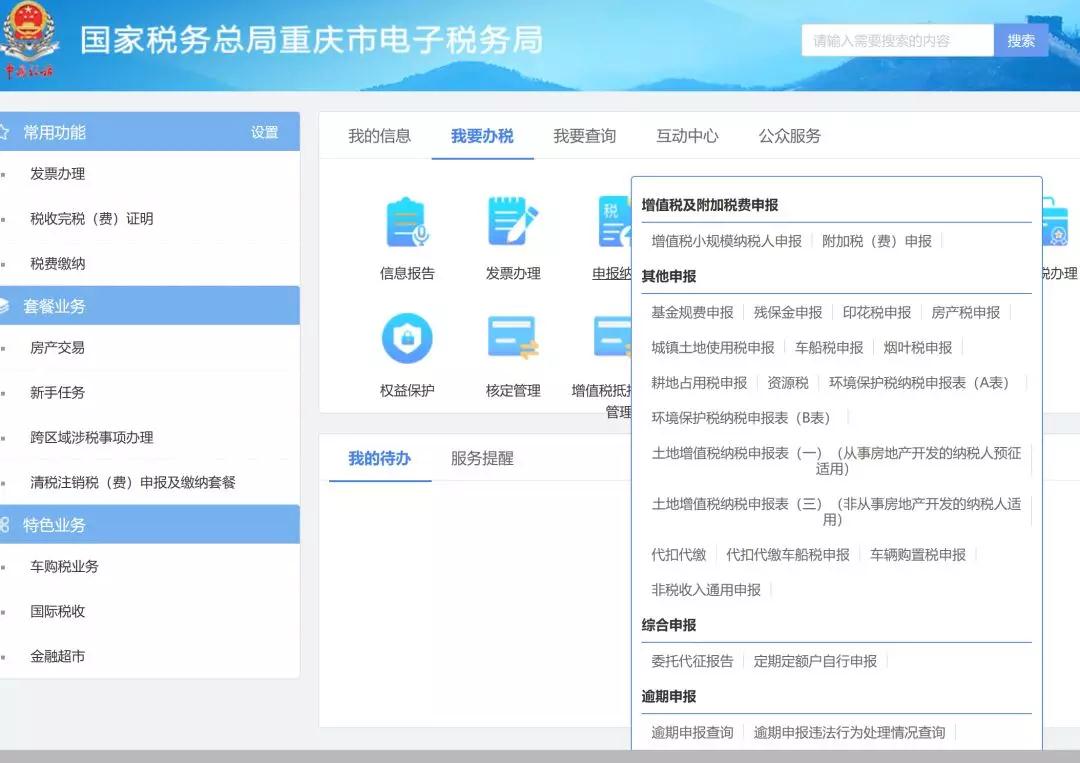Collapse the 常用功能 section header
Viewport: 1080px width, 763px height.
click(149, 132)
